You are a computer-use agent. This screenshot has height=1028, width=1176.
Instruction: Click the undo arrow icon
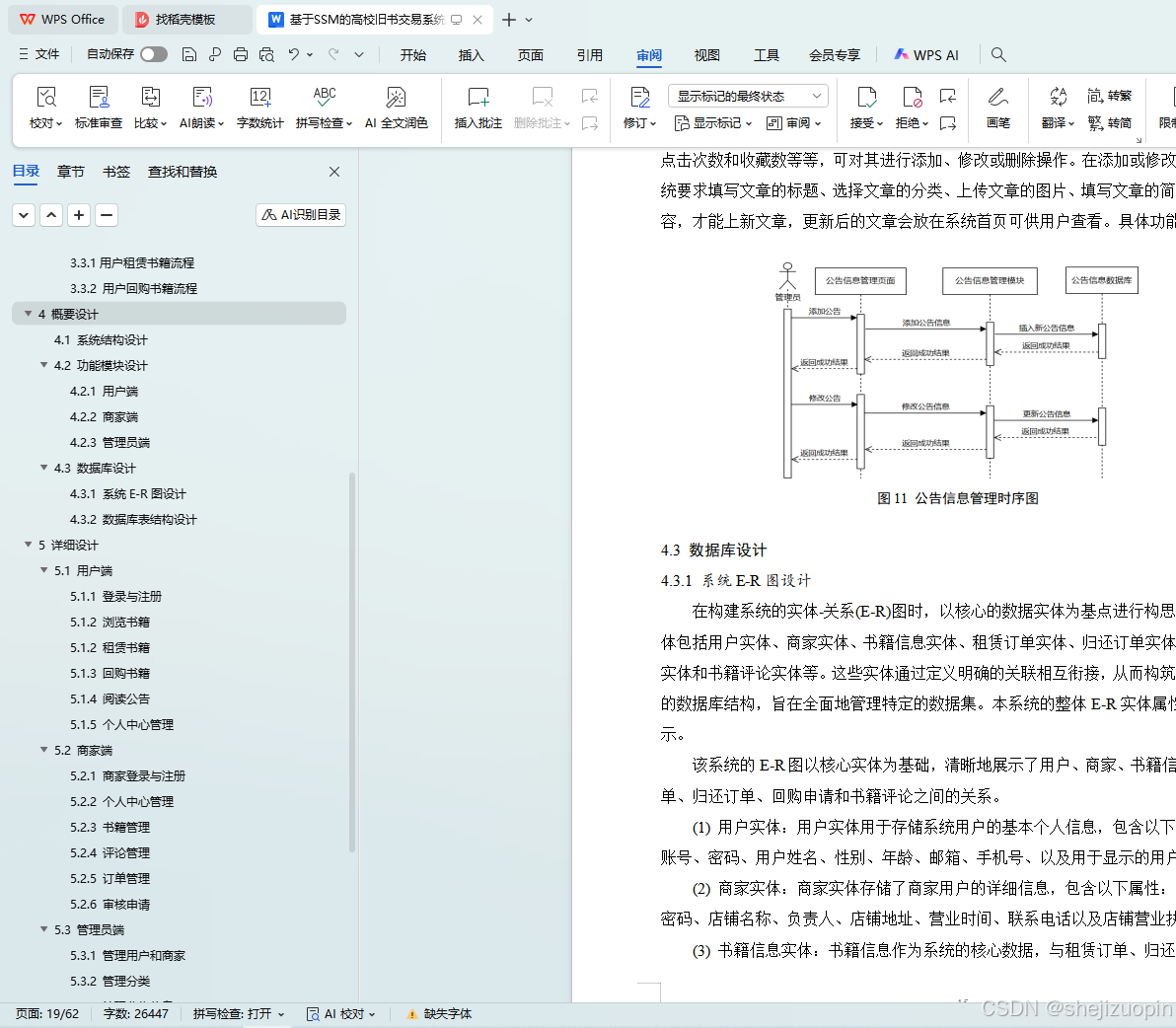[294, 54]
